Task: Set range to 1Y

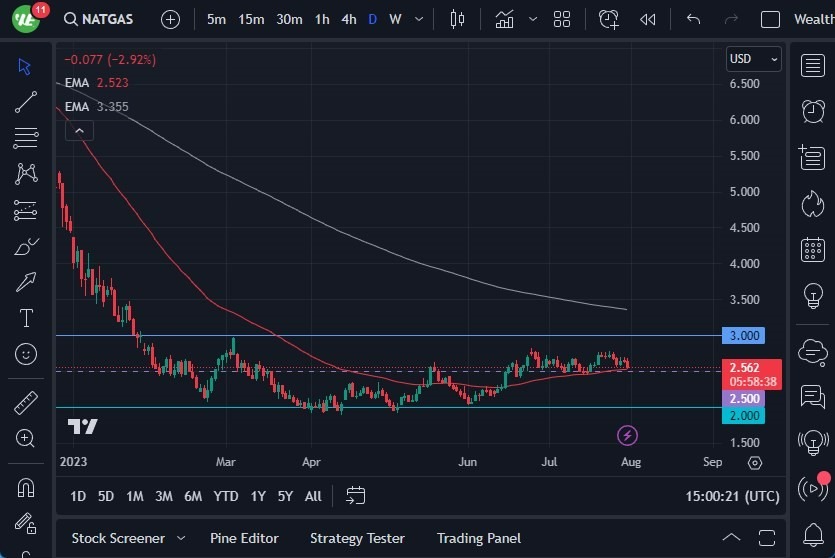Action: [258, 496]
